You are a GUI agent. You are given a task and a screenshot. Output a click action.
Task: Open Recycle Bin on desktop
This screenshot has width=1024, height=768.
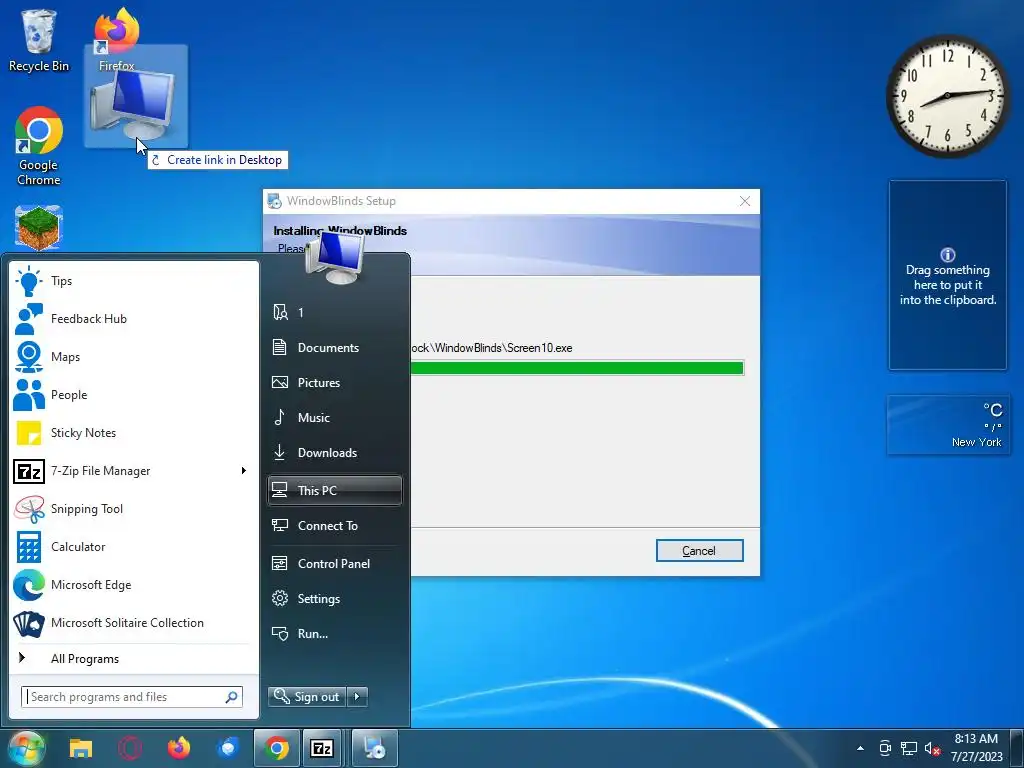(39, 39)
